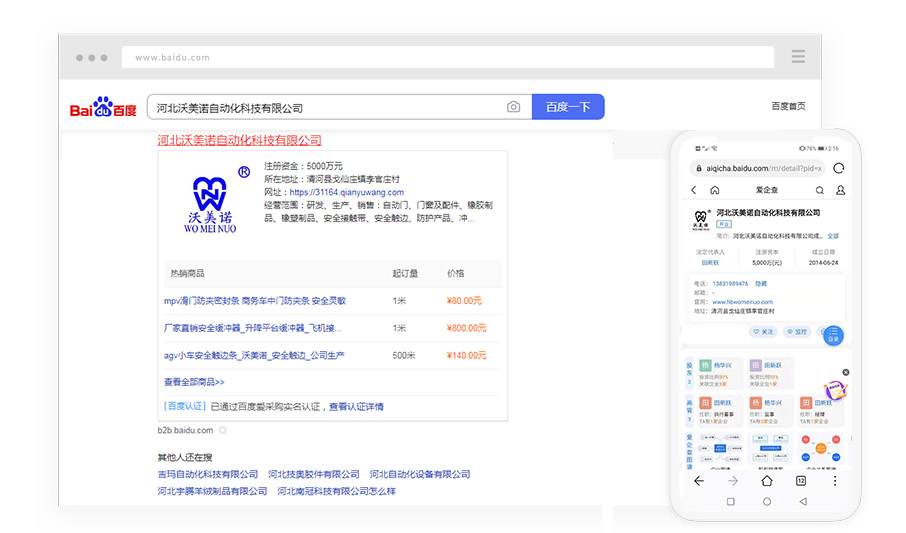Click the [百度认证] label
This screenshot has width=906, height=533.
coord(185,406)
